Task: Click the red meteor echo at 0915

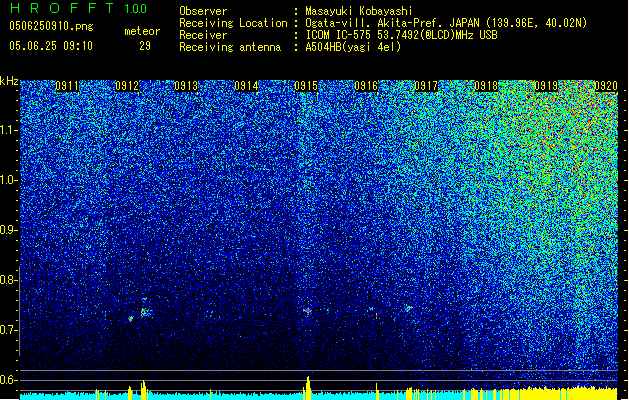Action: click(x=307, y=311)
